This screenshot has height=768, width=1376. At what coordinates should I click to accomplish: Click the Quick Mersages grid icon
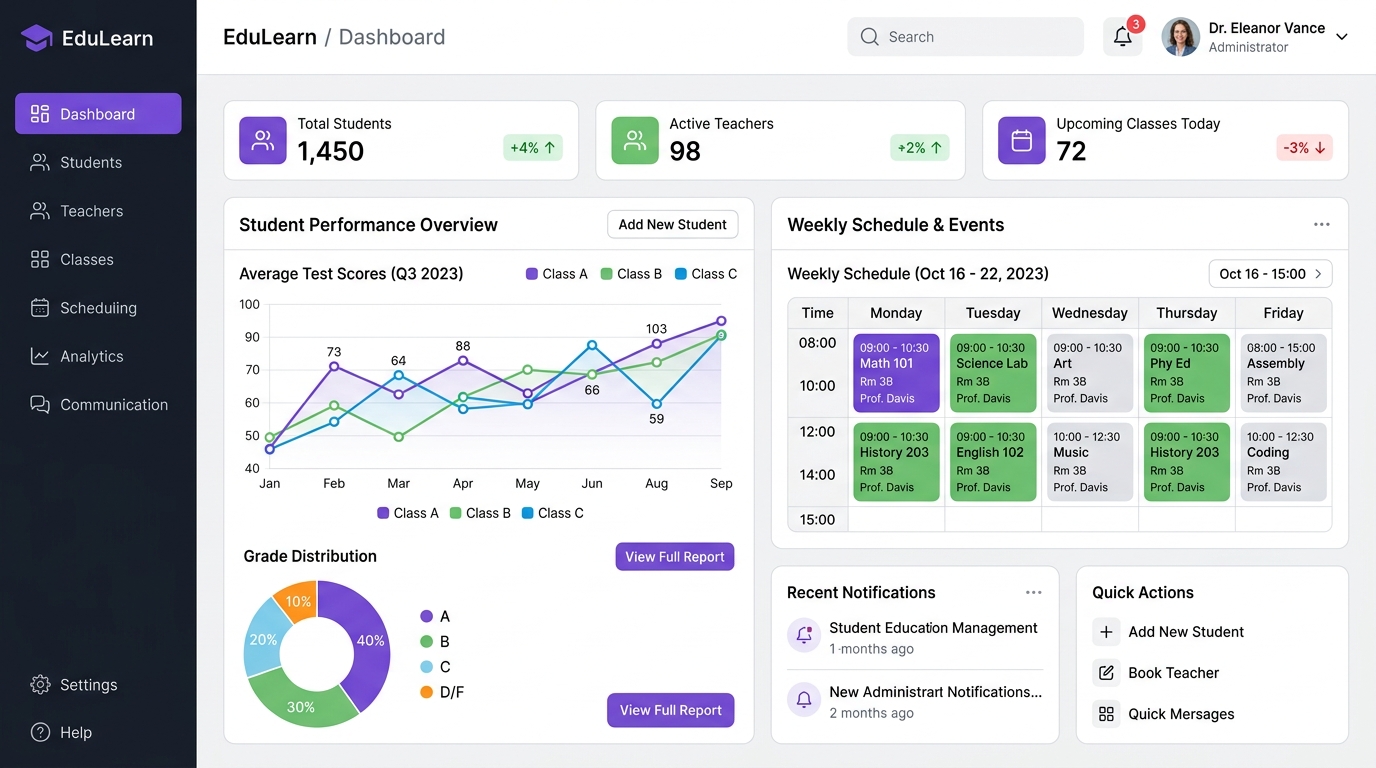(1106, 714)
